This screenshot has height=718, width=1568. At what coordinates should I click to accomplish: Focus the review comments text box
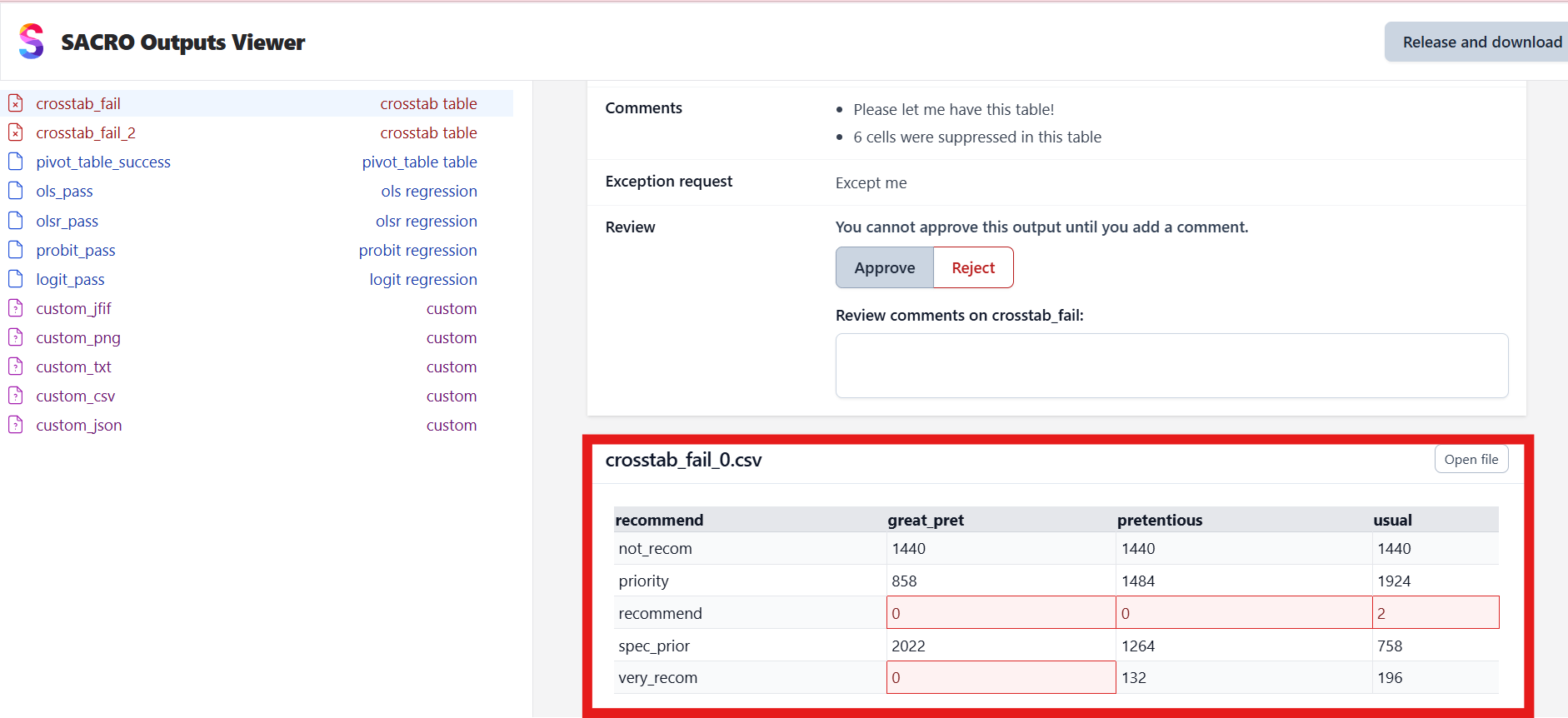click(1171, 366)
